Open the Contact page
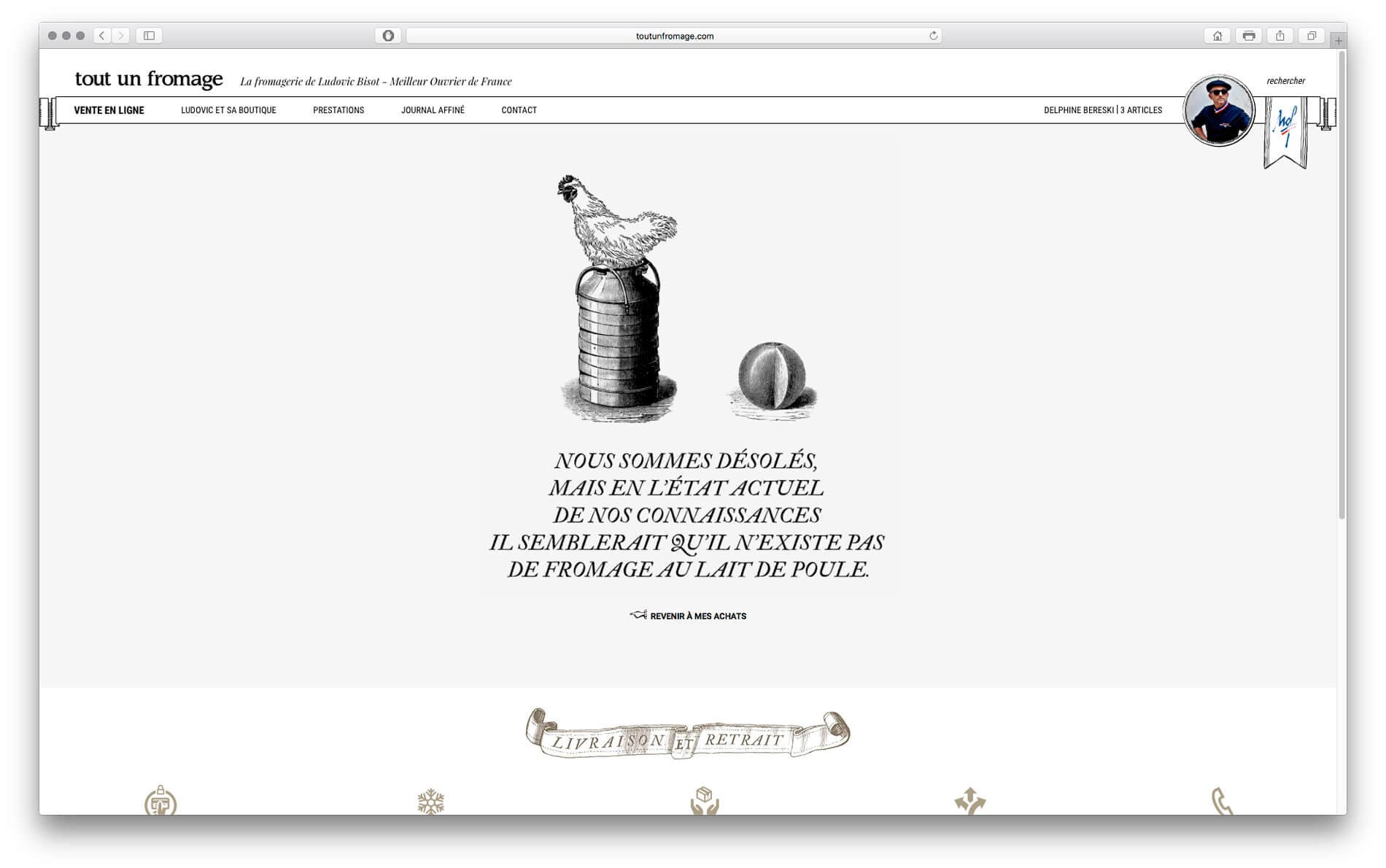Viewport: 1386px width, 868px height. (x=518, y=110)
